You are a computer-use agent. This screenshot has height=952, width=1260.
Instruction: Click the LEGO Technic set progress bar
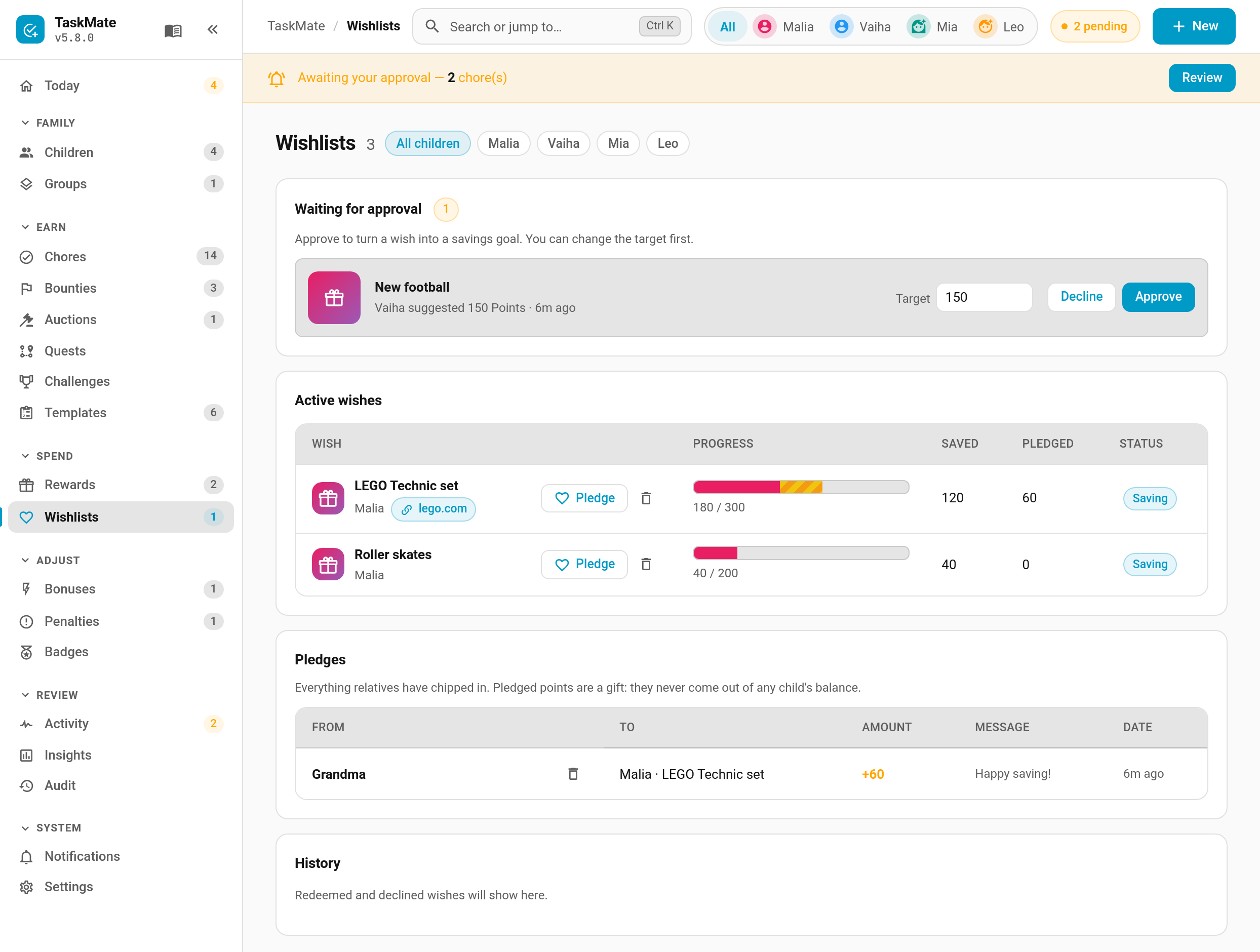pos(801,487)
